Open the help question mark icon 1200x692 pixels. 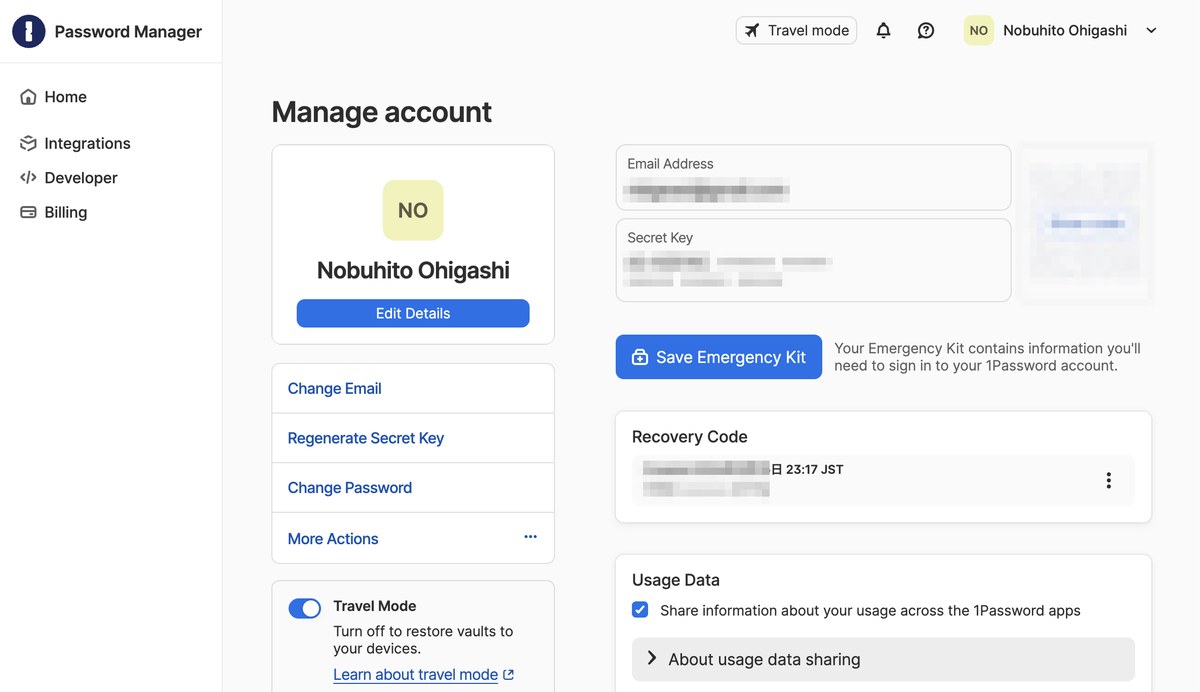(926, 30)
